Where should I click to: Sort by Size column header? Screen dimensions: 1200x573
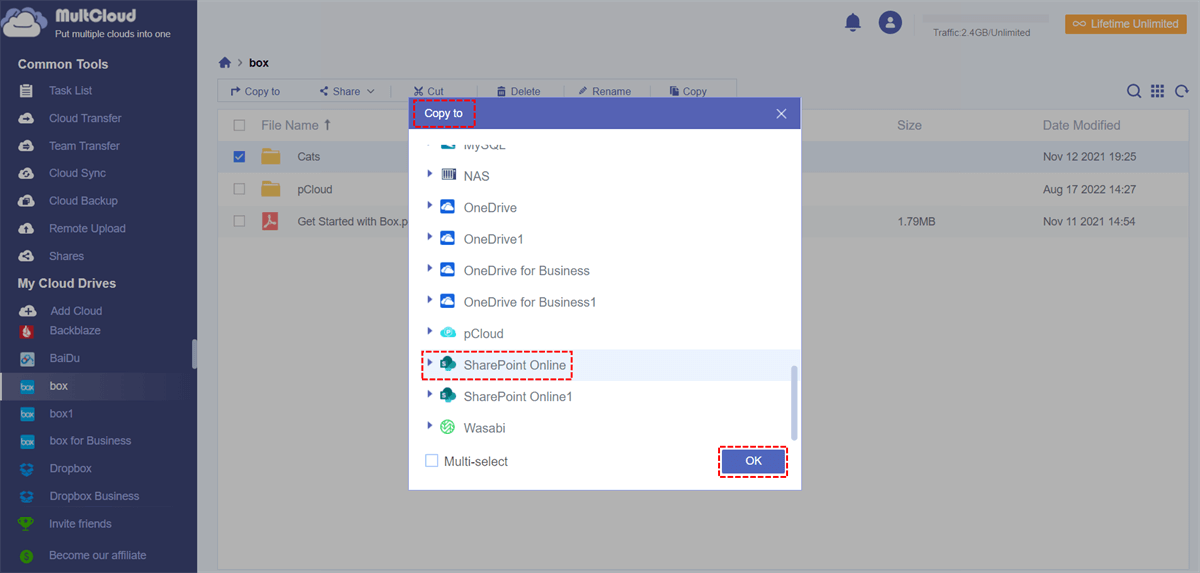(909, 125)
